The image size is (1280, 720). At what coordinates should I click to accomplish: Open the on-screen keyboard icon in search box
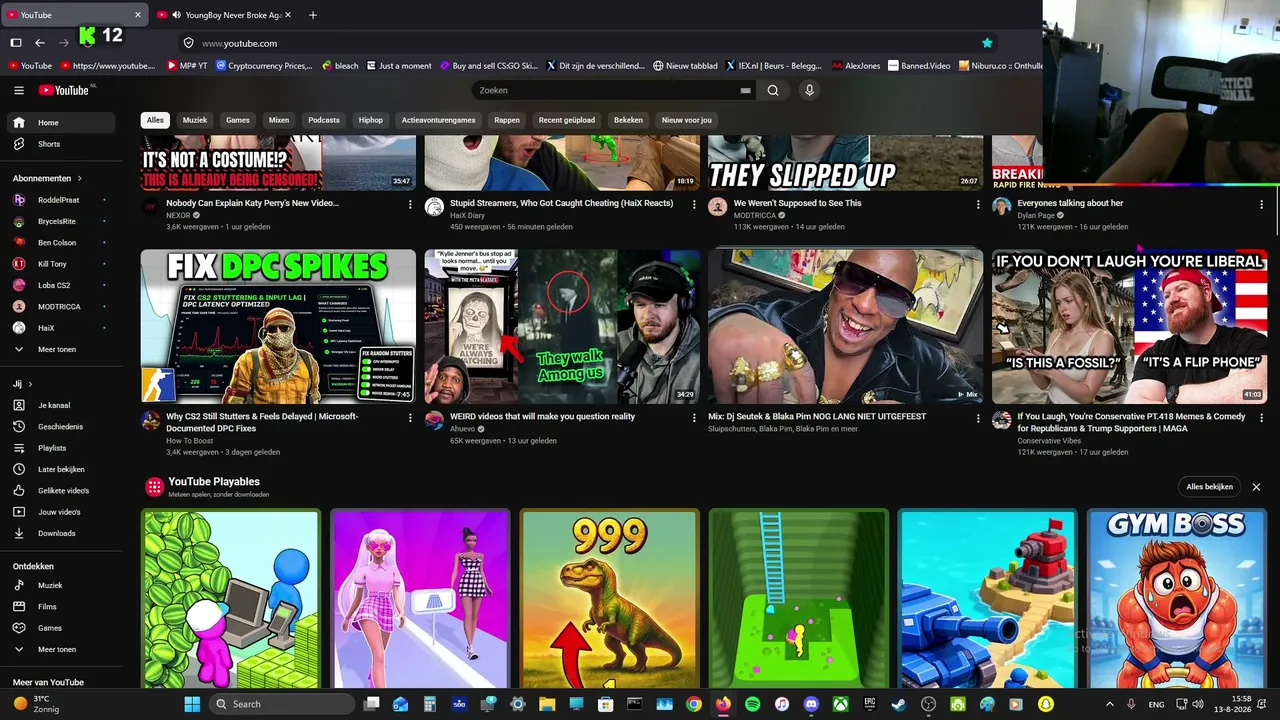point(745,90)
